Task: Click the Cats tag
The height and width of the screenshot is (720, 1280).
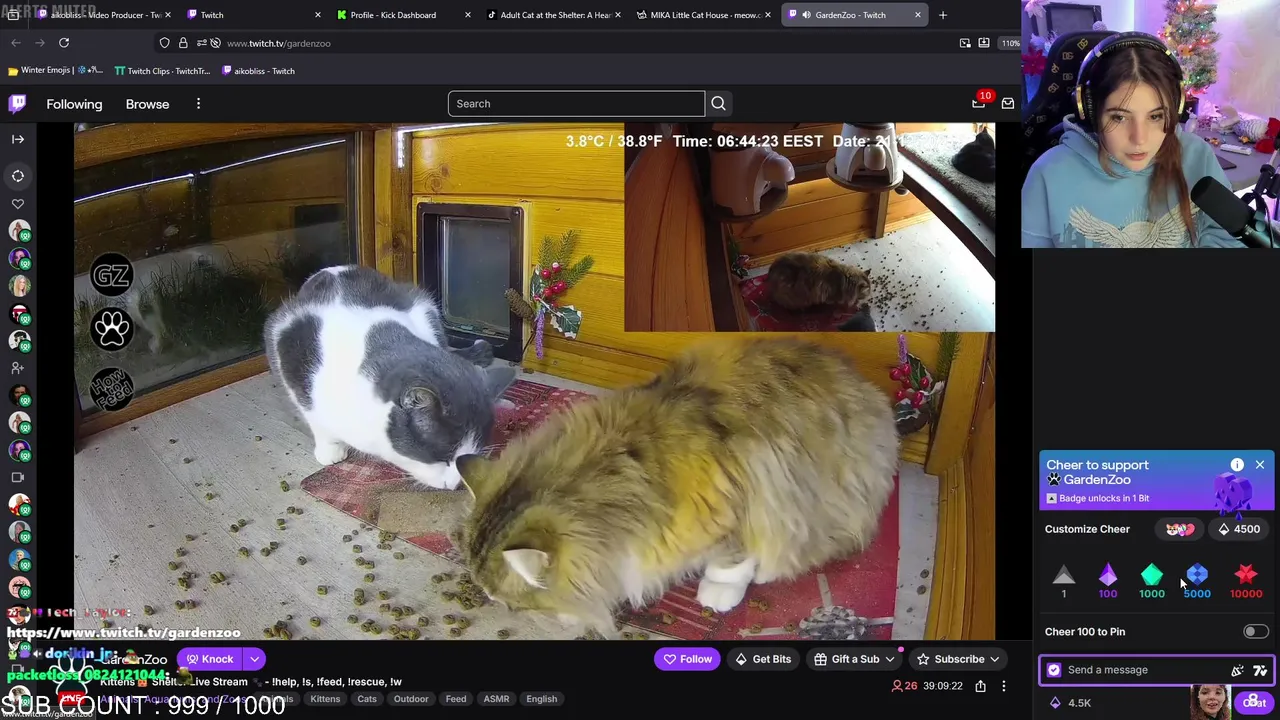Action: [367, 699]
